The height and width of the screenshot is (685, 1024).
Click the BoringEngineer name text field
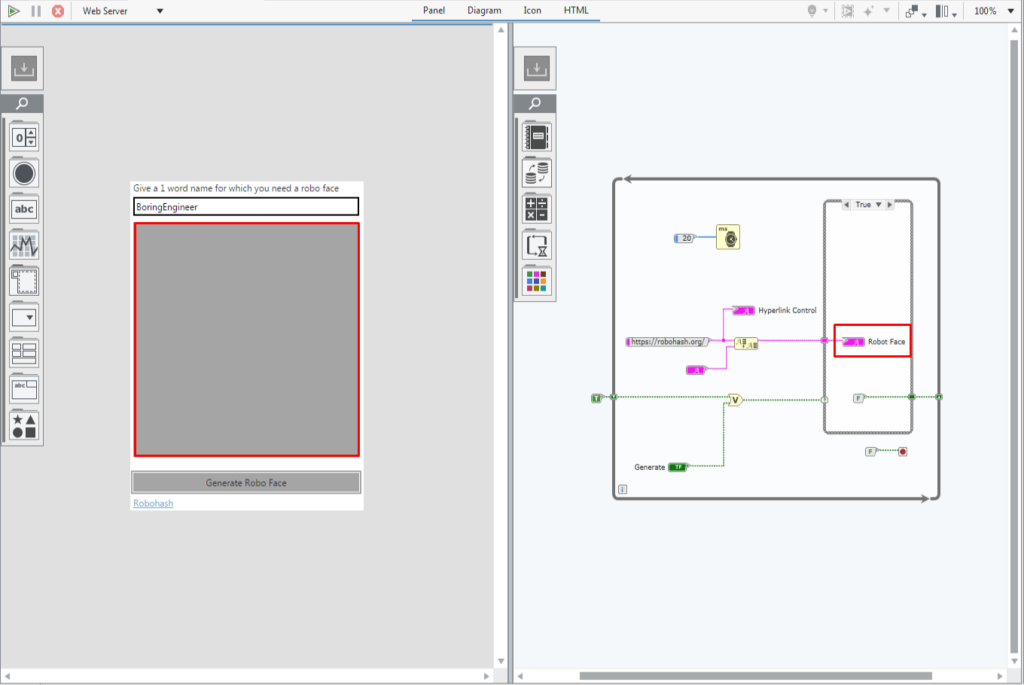246,207
